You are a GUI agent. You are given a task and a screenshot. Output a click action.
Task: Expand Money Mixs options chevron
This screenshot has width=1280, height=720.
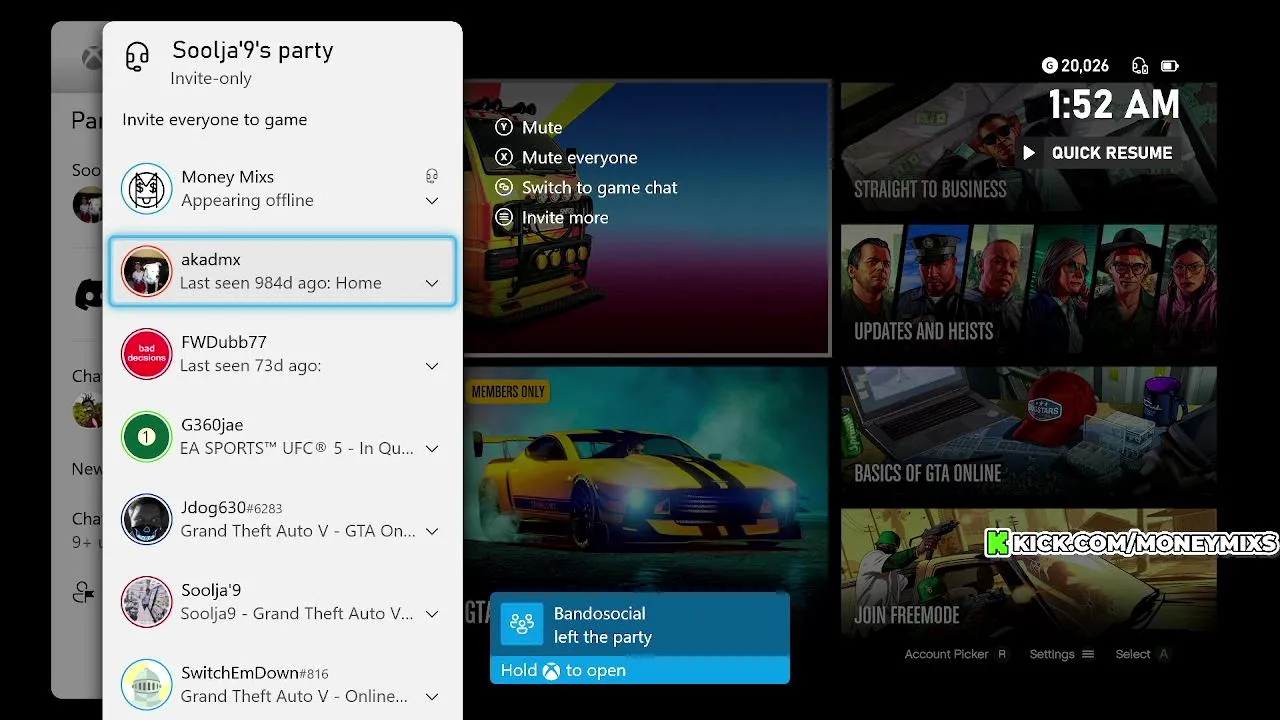pos(432,201)
